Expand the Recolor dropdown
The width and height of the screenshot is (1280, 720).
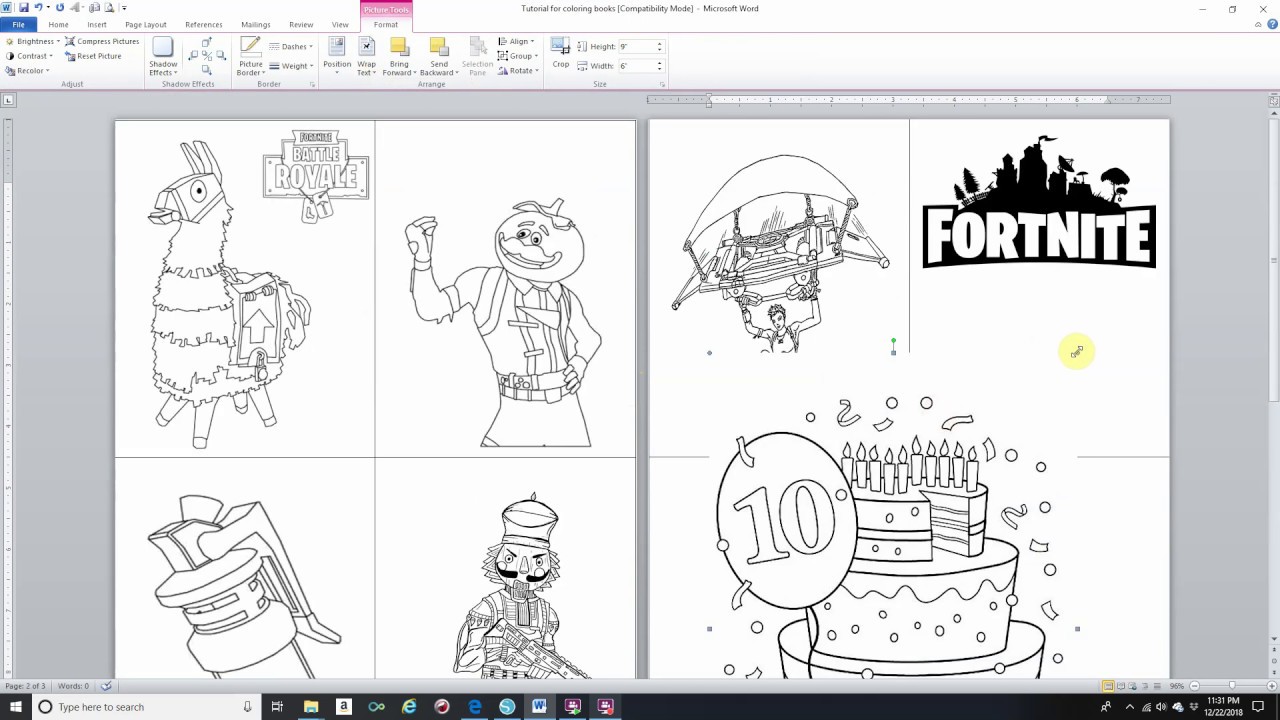click(27, 71)
